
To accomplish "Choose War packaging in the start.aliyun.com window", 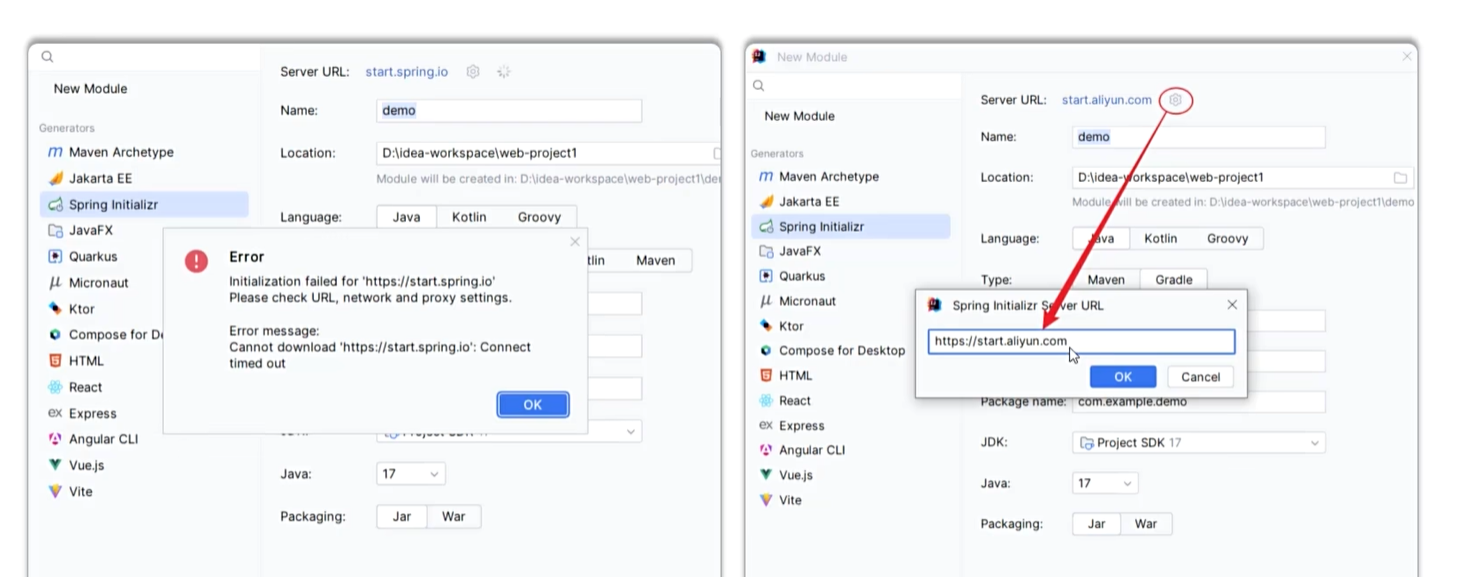I will (1146, 524).
